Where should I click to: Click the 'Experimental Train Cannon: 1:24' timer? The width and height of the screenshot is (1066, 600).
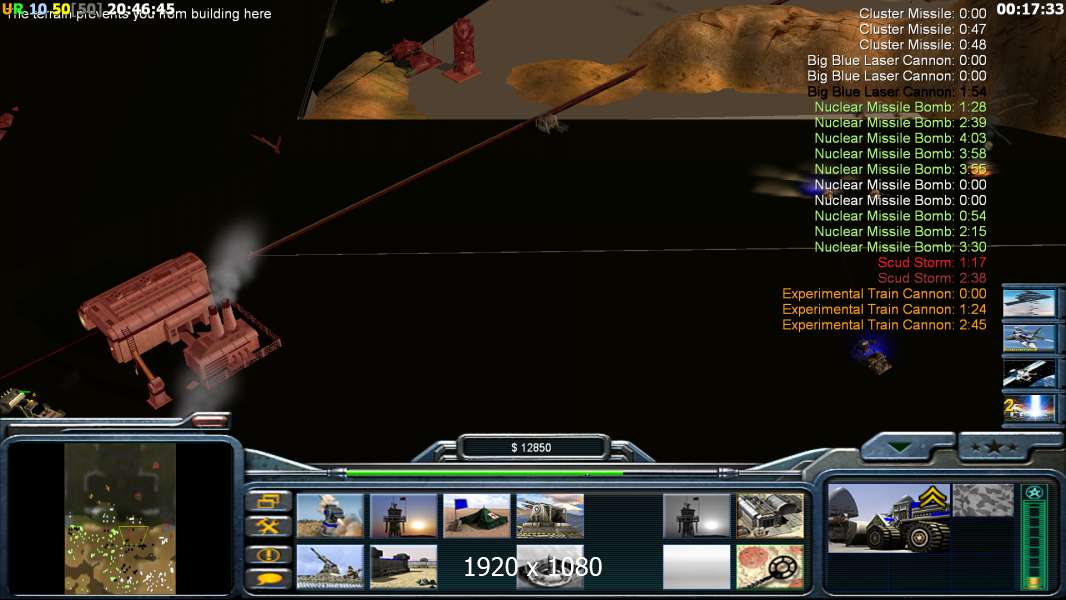tap(884, 310)
